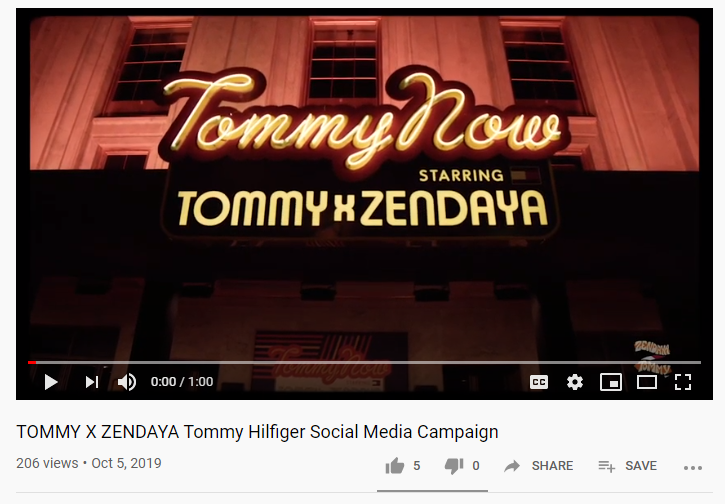Toggle theater mode view
Viewport: 725px width, 504px height.
click(x=646, y=382)
